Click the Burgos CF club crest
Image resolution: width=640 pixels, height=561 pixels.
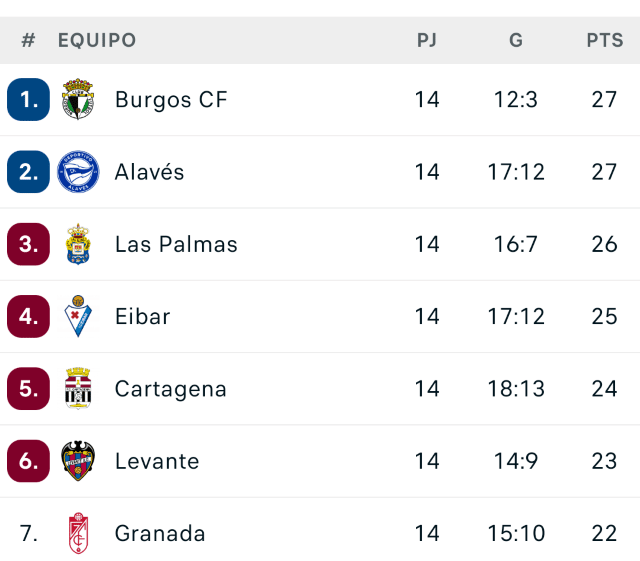click(78, 100)
